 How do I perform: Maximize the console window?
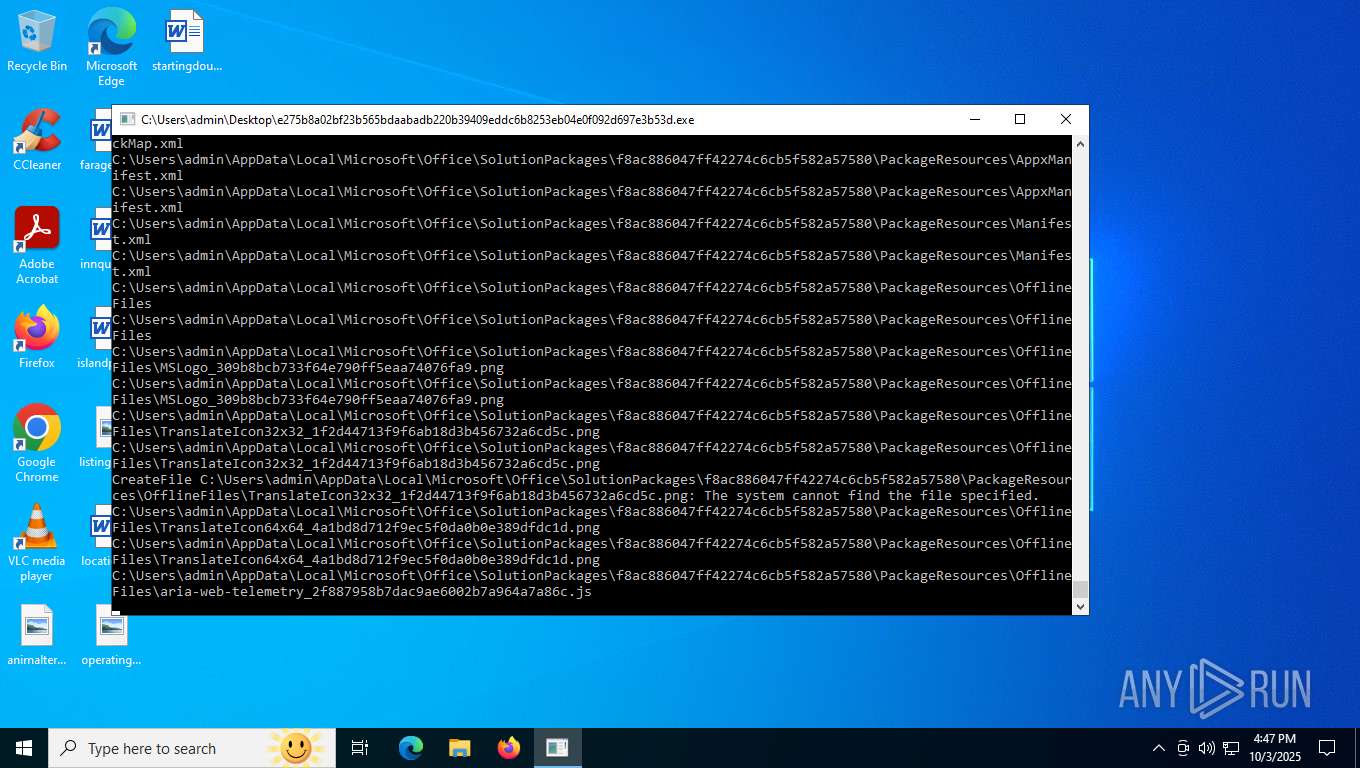1020,119
